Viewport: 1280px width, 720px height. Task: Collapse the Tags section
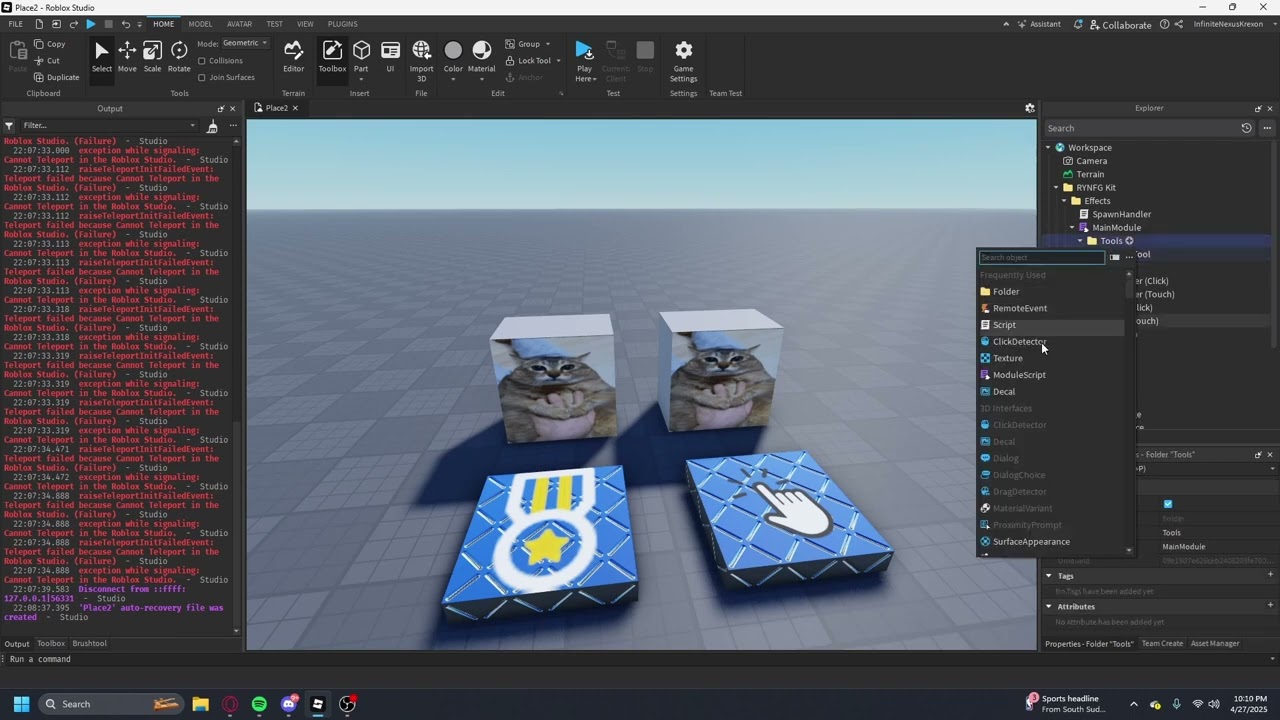(x=1049, y=576)
